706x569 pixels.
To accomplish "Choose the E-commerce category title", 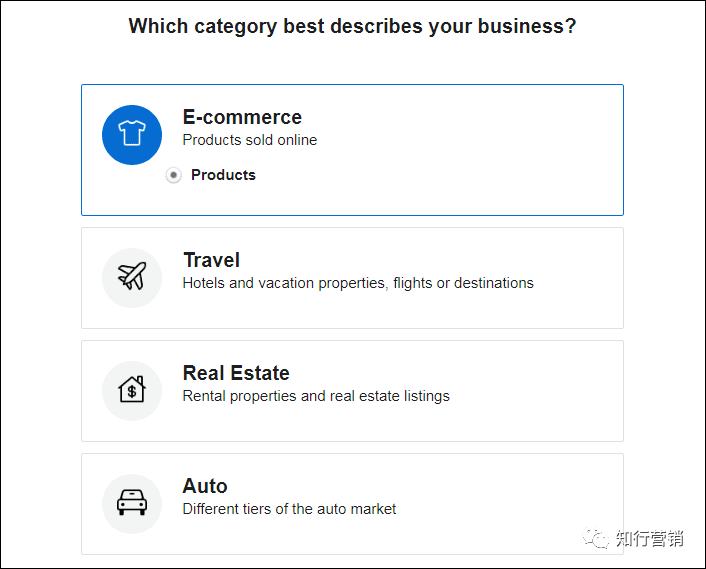I will point(242,117).
